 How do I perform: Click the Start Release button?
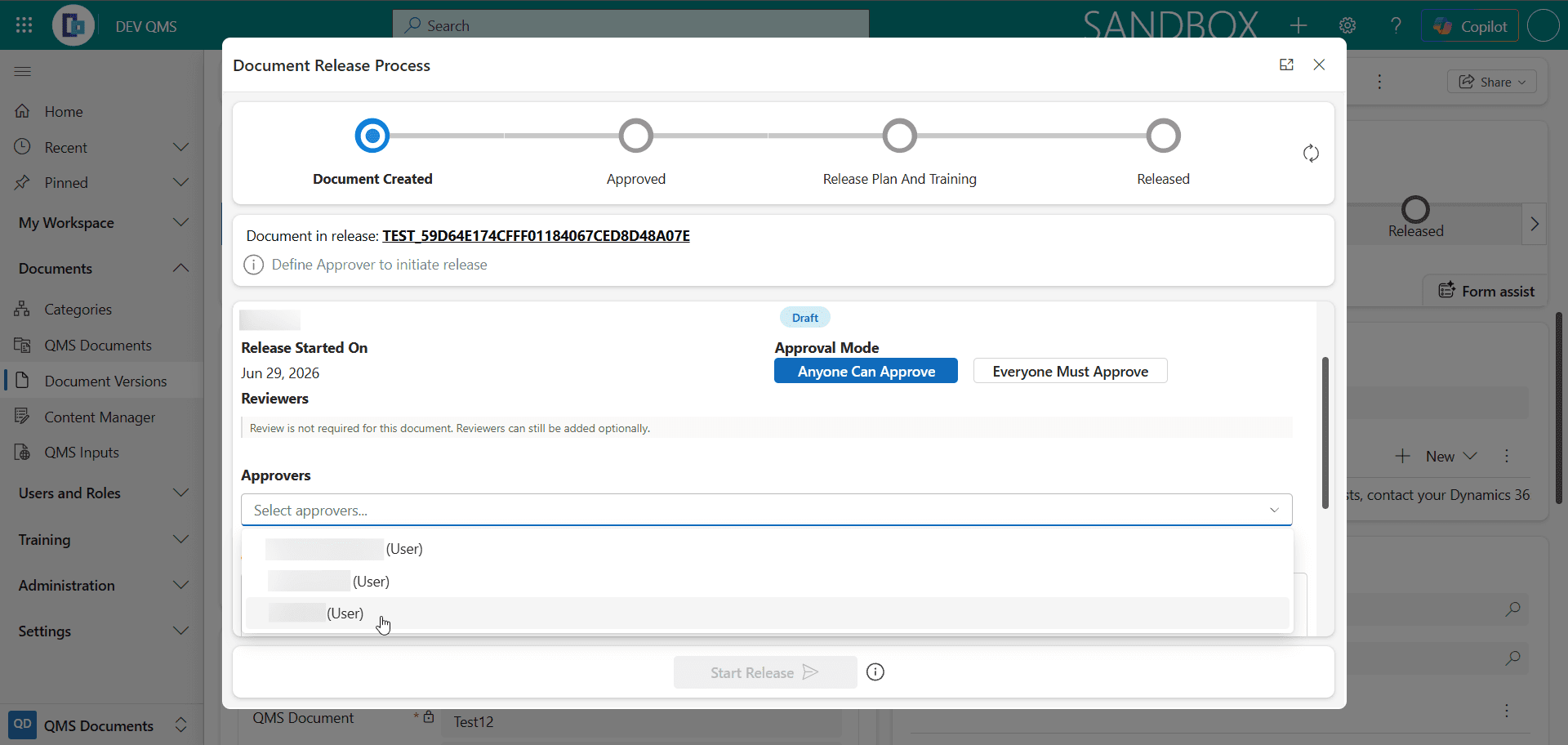(x=765, y=672)
